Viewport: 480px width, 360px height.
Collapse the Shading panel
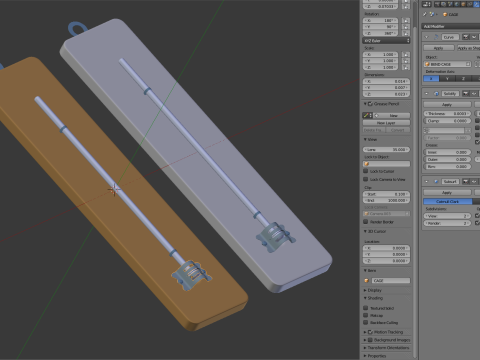click(373, 298)
